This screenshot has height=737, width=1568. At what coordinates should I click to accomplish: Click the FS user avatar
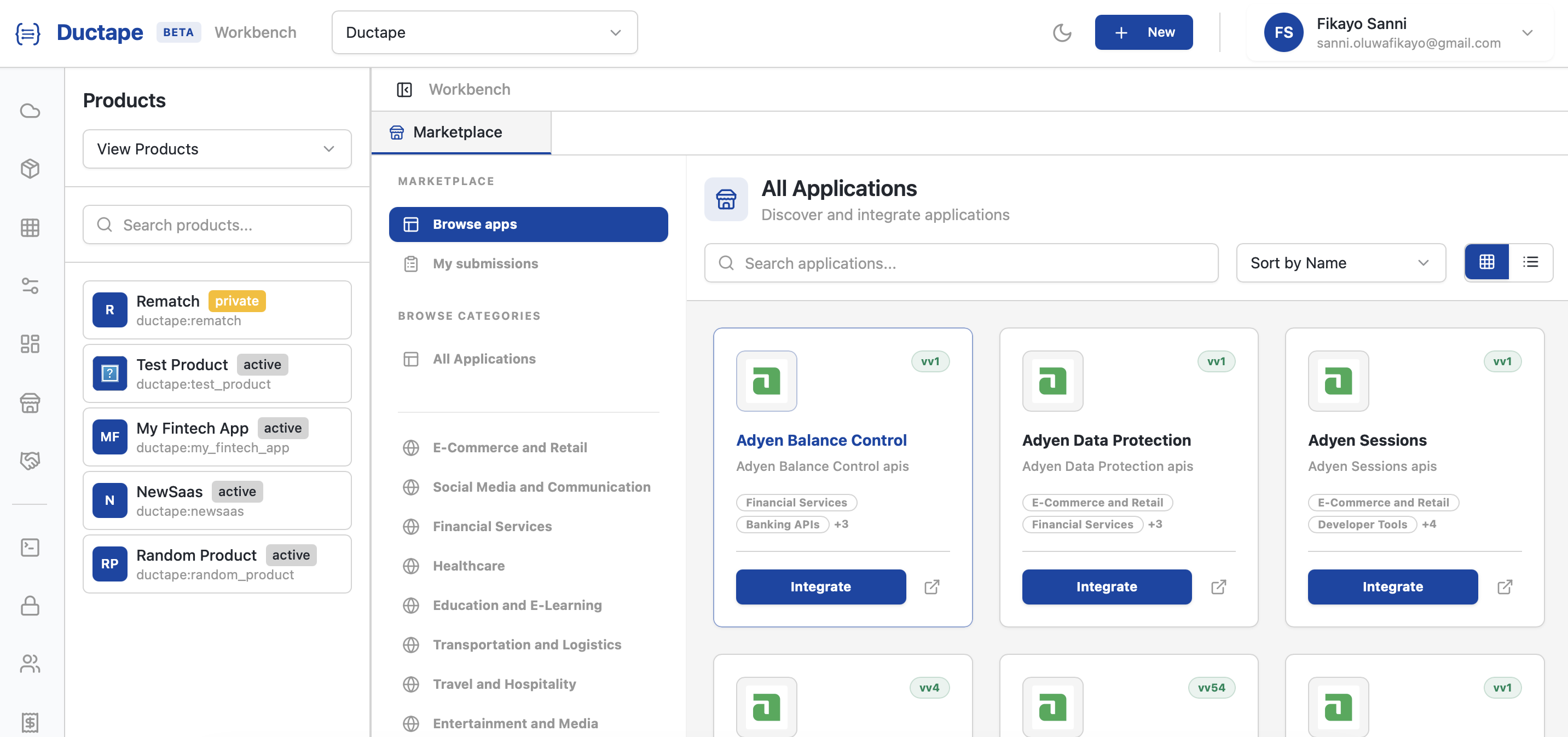[1283, 32]
